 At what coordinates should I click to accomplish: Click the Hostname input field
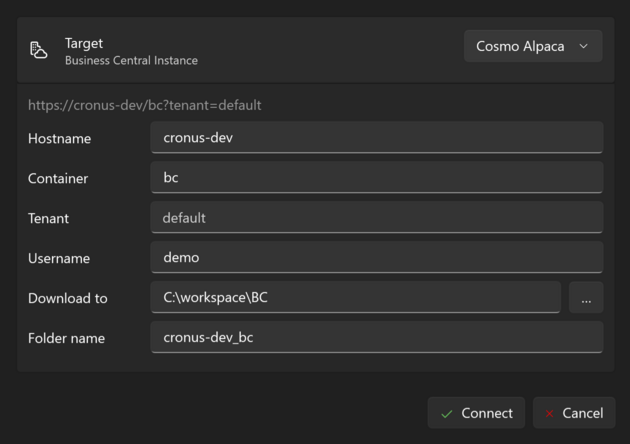(376, 137)
